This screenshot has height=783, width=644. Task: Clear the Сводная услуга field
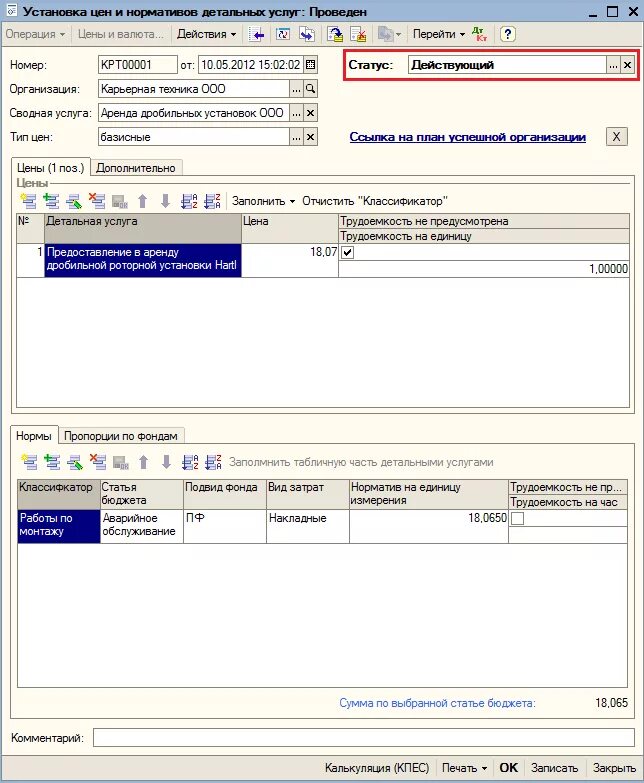311,113
